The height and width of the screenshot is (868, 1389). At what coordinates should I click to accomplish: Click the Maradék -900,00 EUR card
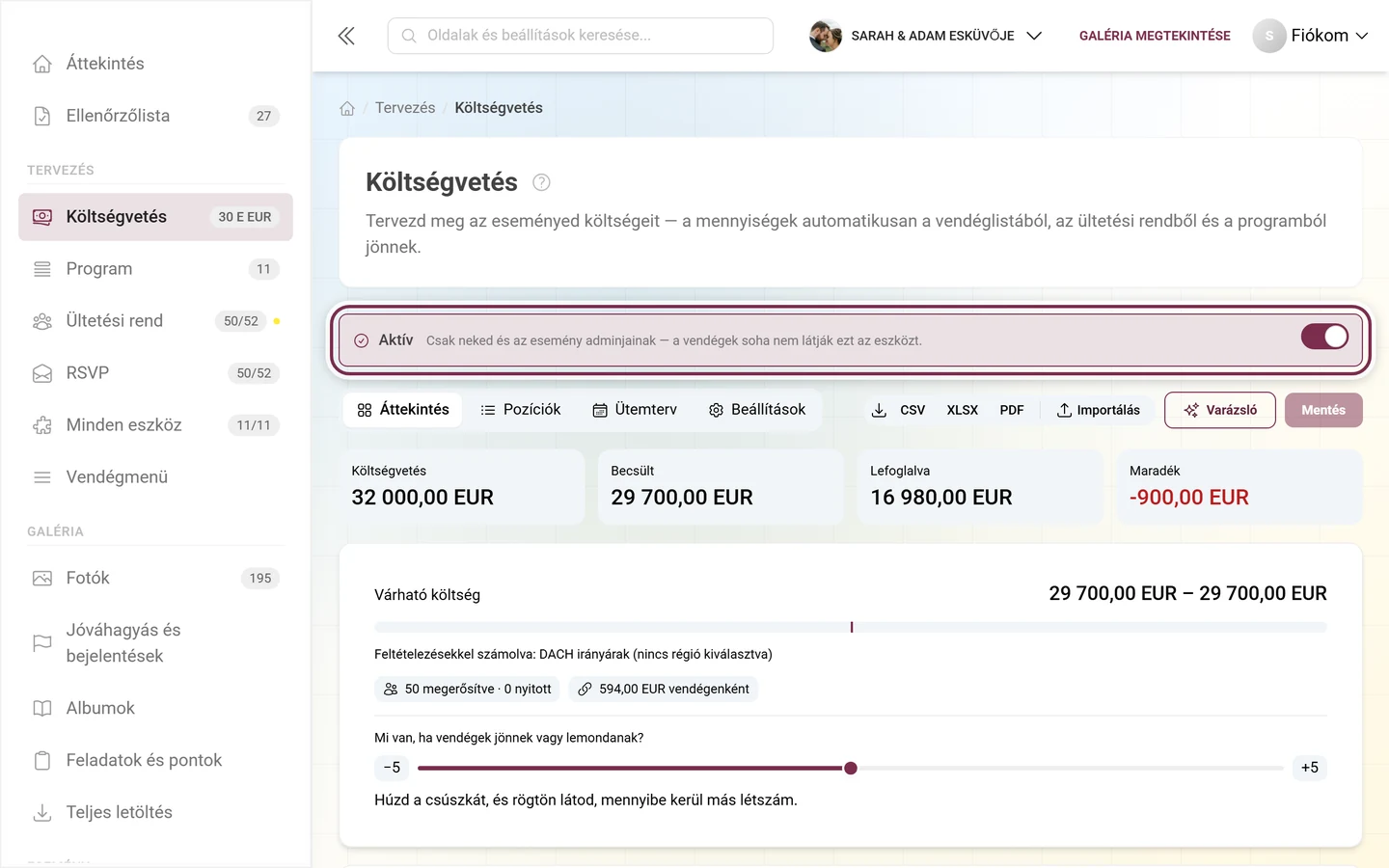(x=1239, y=487)
